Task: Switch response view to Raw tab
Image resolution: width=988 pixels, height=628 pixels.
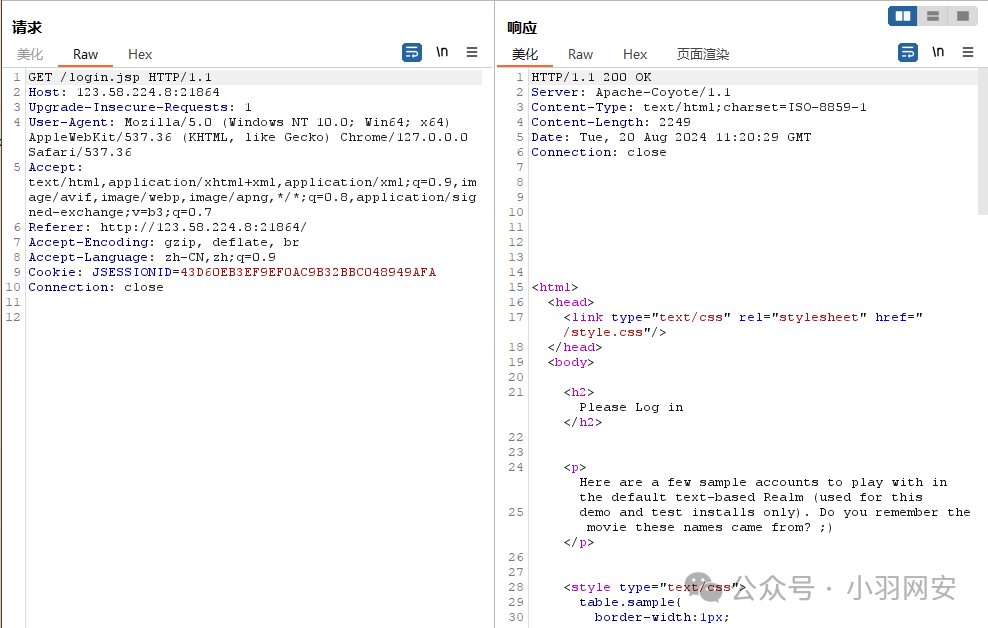Action: point(580,55)
